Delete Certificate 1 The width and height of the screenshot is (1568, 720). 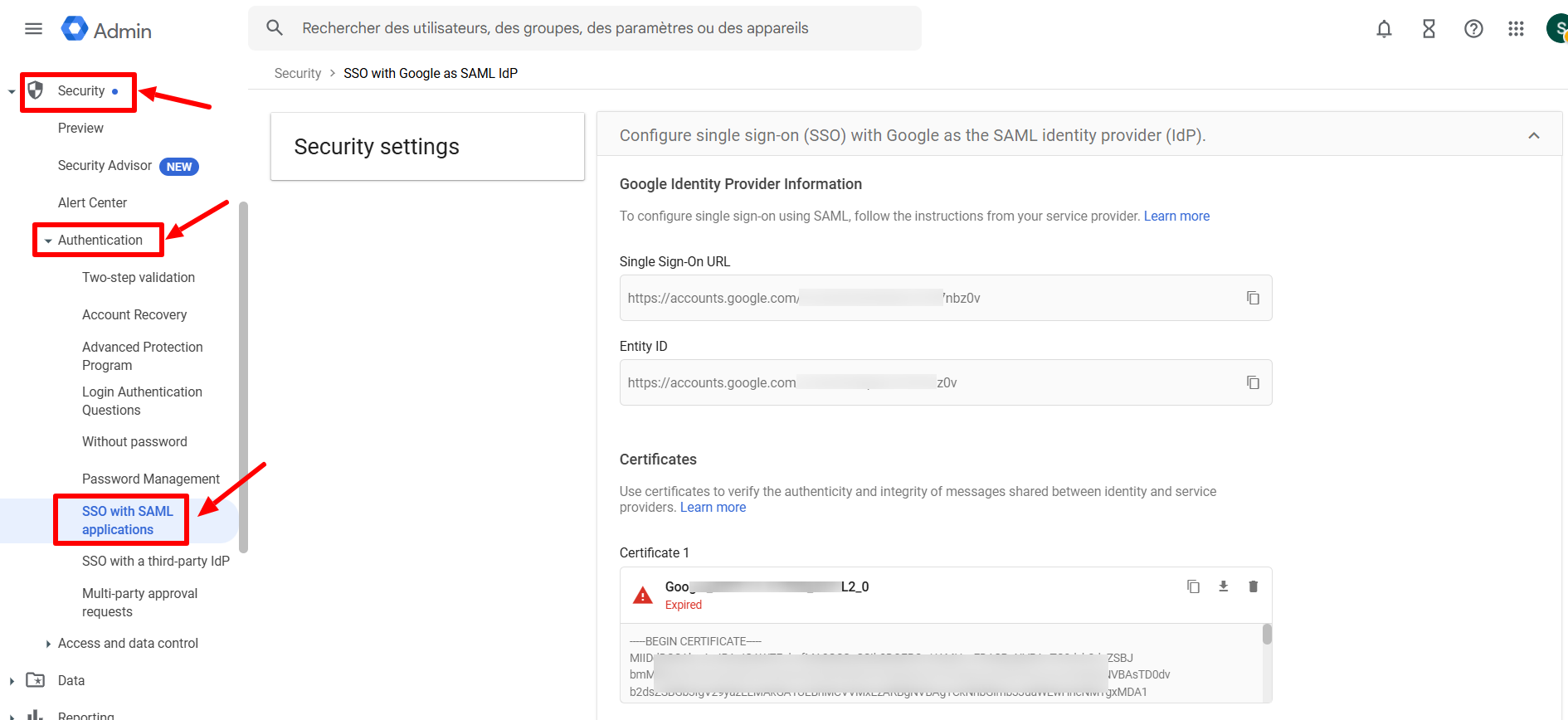coord(1253,586)
